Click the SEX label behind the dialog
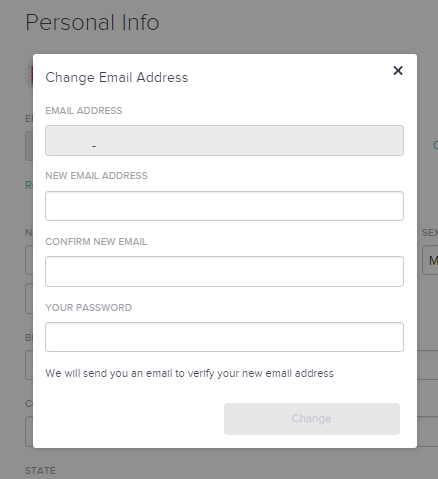The height and width of the screenshot is (479, 438). [x=430, y=233]
